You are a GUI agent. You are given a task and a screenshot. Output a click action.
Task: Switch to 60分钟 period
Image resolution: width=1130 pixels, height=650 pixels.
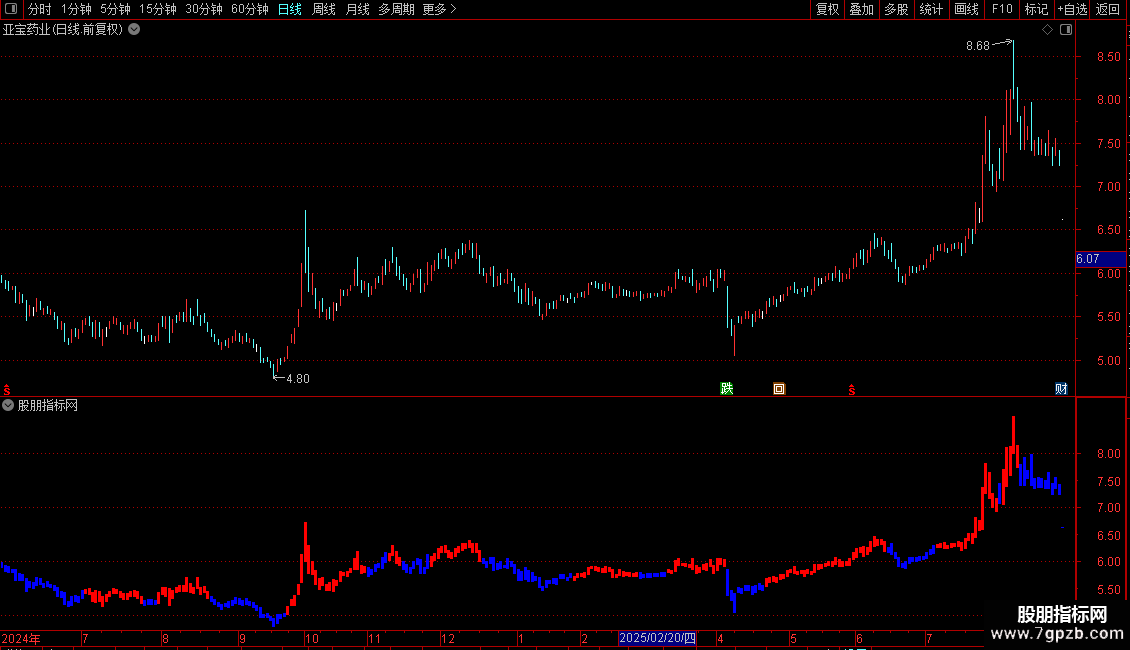(249, 9)
